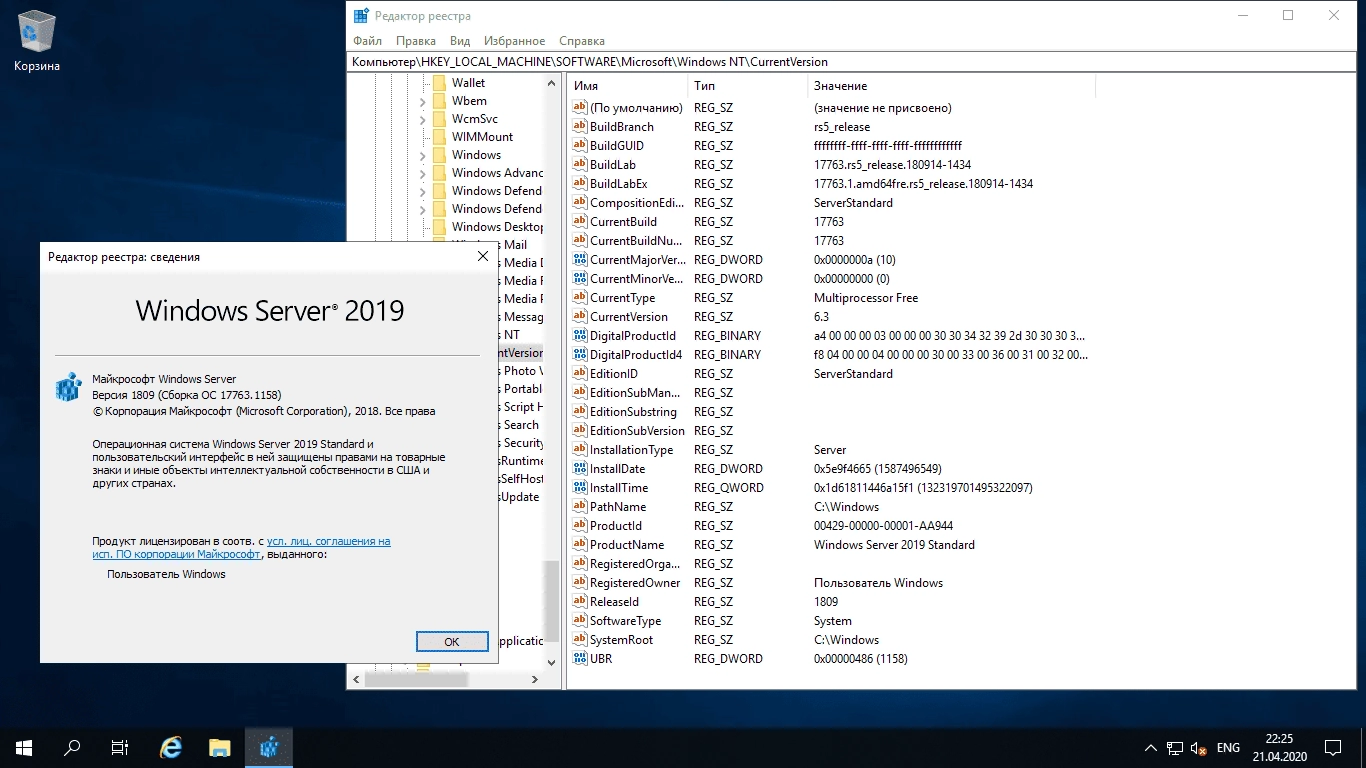Click the BuildBranch string value icon
This screenshot has width=1366, height=768.
click(580, 127)
